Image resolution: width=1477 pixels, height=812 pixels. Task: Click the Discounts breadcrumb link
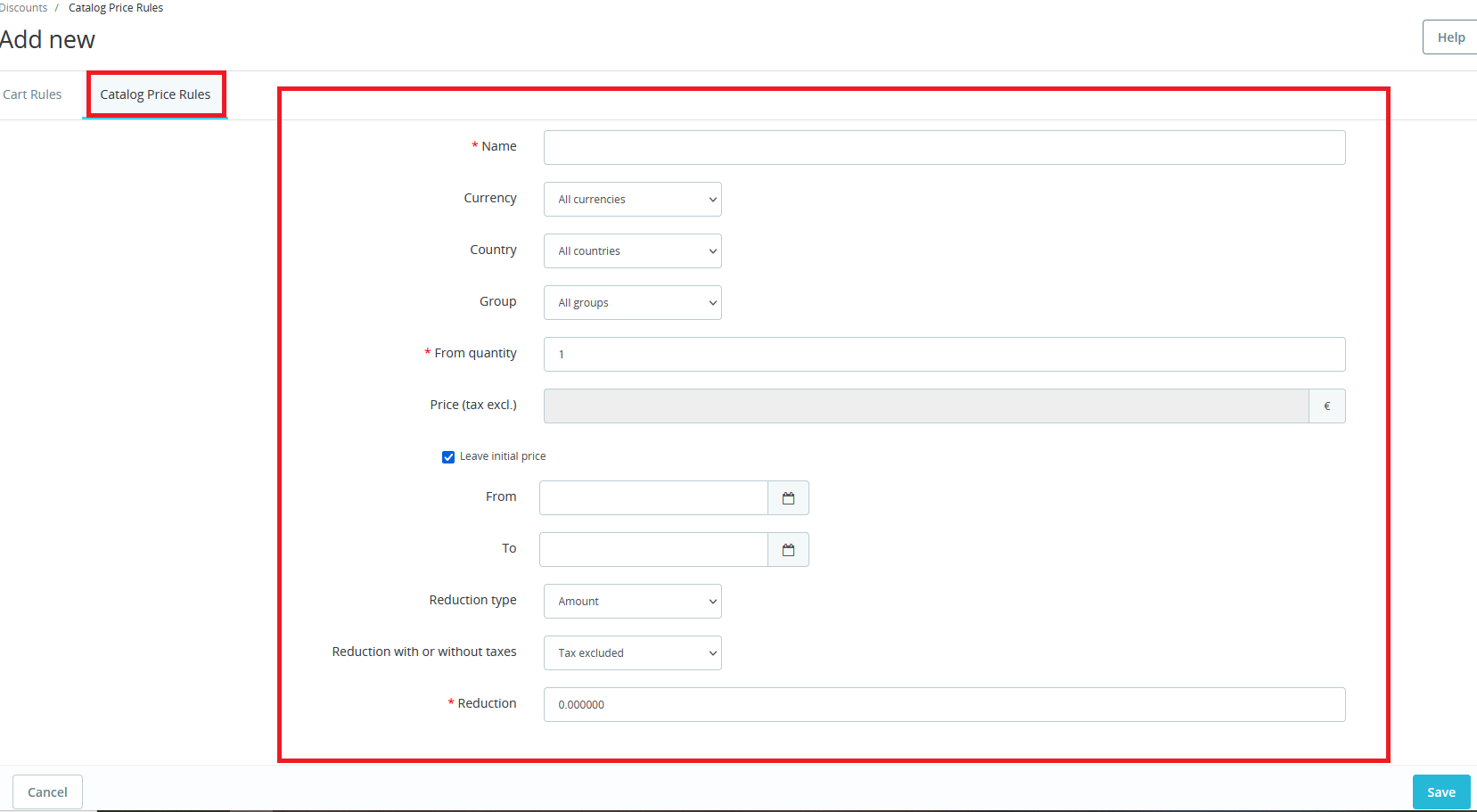pyautogui.click(x=24, y=8)
